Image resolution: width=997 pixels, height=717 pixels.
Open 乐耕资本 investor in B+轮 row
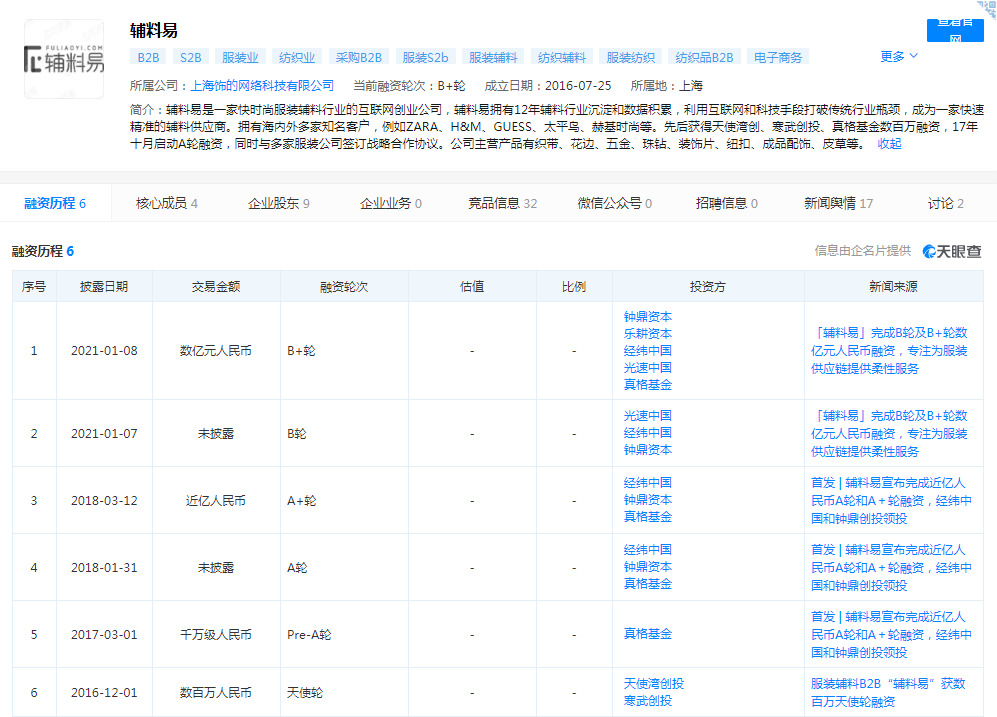(647, 334)
